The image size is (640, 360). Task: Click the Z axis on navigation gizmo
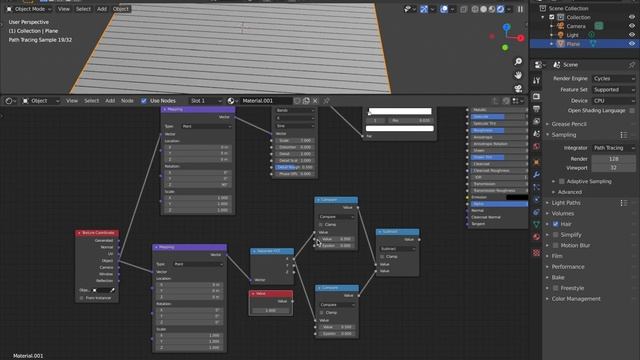coord(507,27)
